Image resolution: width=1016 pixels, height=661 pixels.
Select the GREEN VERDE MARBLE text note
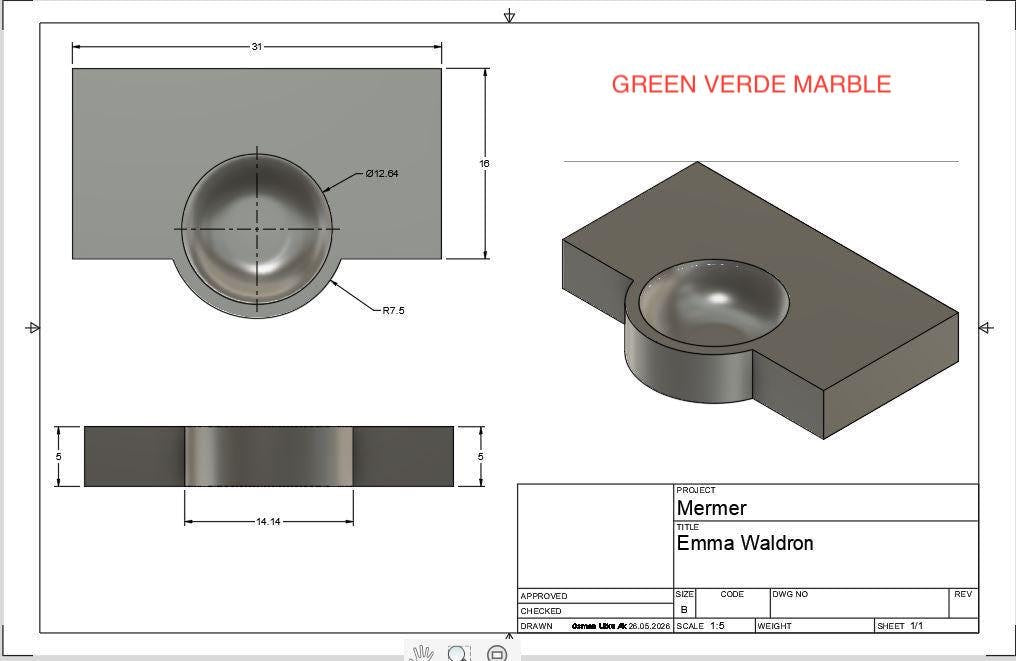(x=751, y=84)
